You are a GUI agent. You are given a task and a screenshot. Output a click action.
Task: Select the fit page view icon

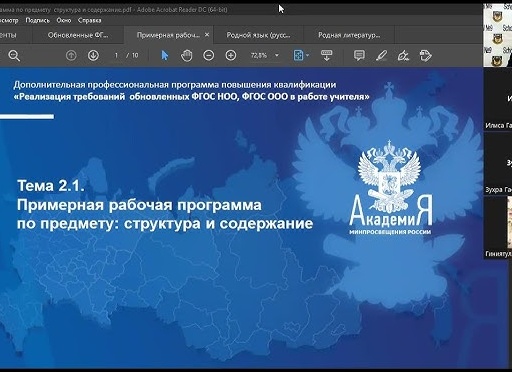pyautogui.click(x=298, y=55)
